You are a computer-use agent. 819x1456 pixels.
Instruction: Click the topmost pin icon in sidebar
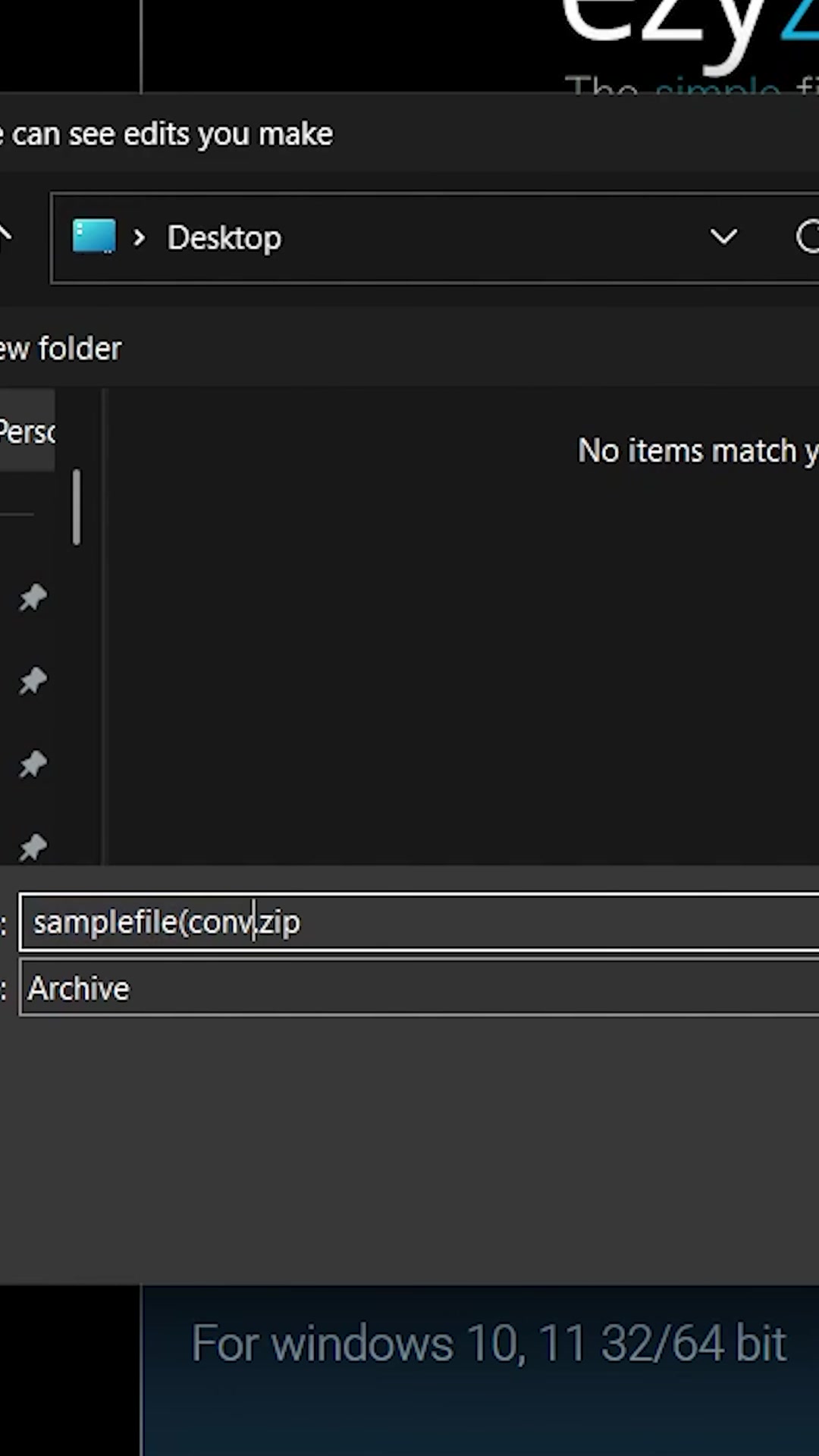33,598
